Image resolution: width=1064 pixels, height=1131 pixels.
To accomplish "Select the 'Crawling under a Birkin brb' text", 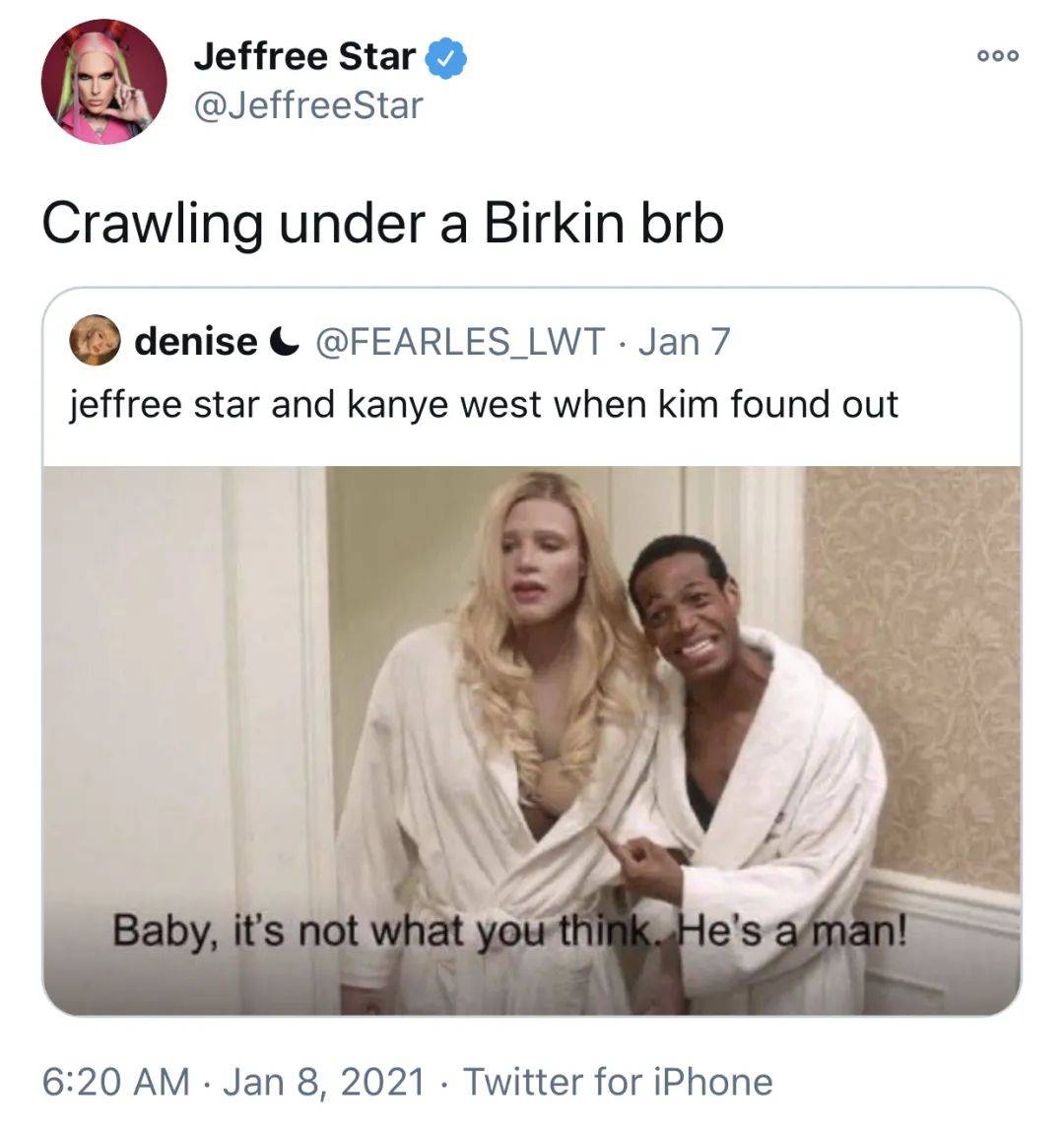I will (382, 224).
